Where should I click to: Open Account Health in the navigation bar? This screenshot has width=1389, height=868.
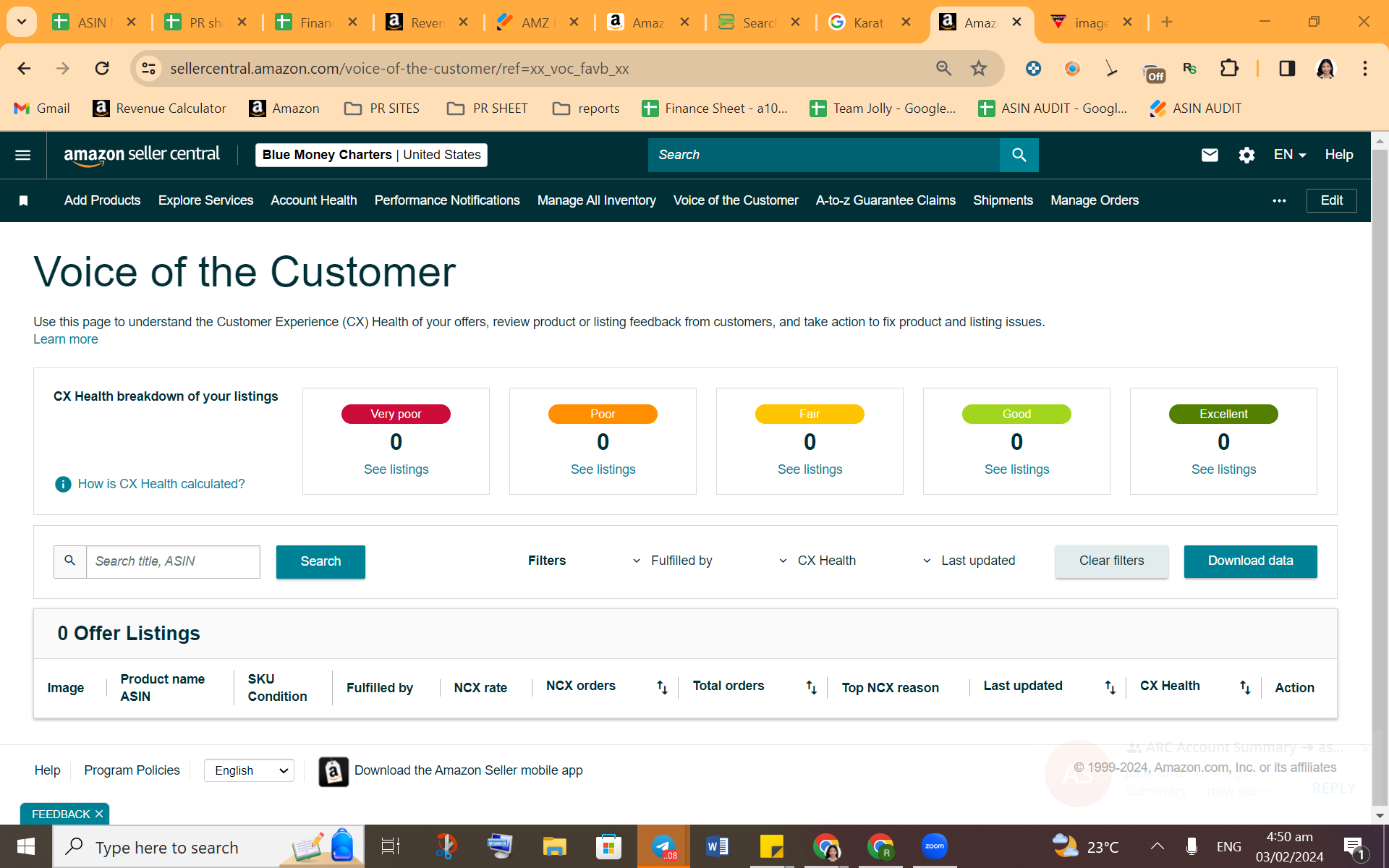(314, 200)
